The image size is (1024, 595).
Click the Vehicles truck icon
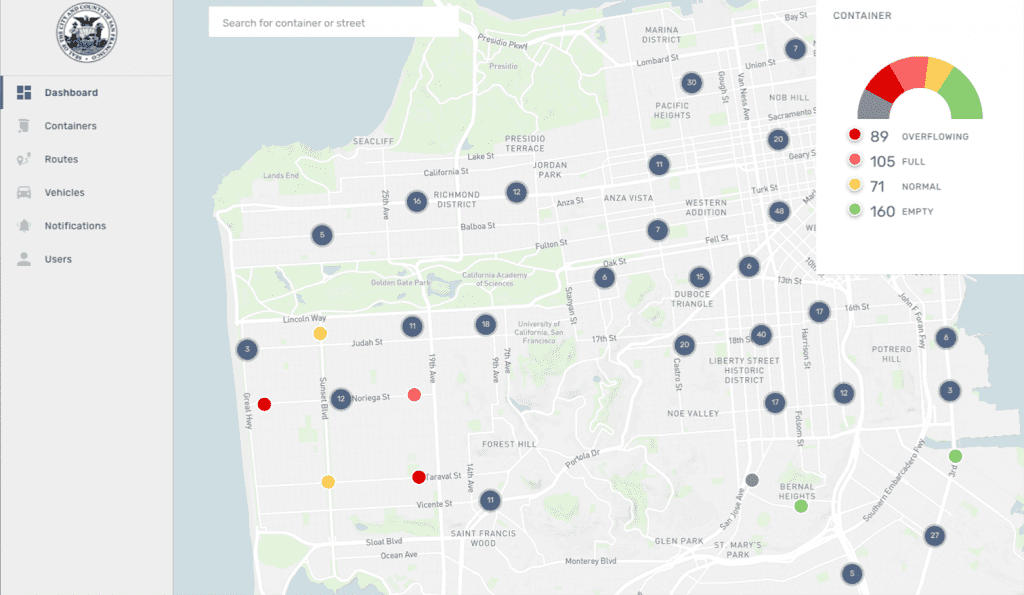24,192
